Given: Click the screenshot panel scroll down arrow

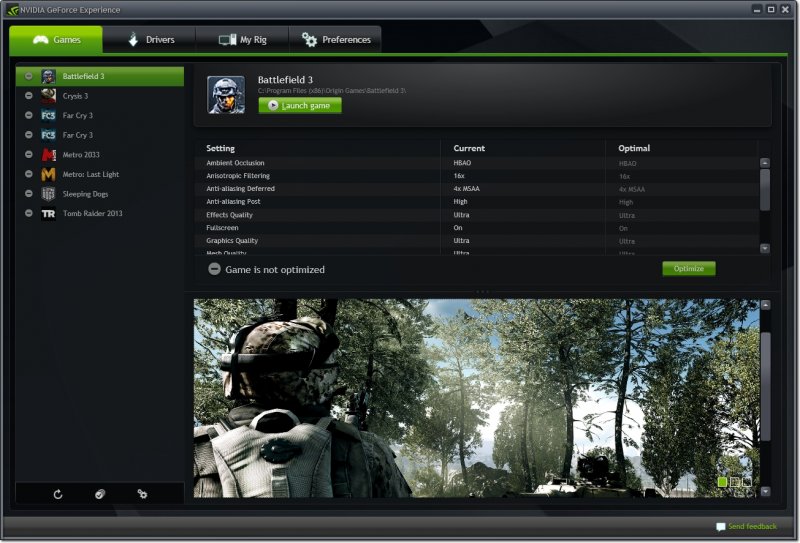Looking at the screenshot, I should (x=765, y=491).
